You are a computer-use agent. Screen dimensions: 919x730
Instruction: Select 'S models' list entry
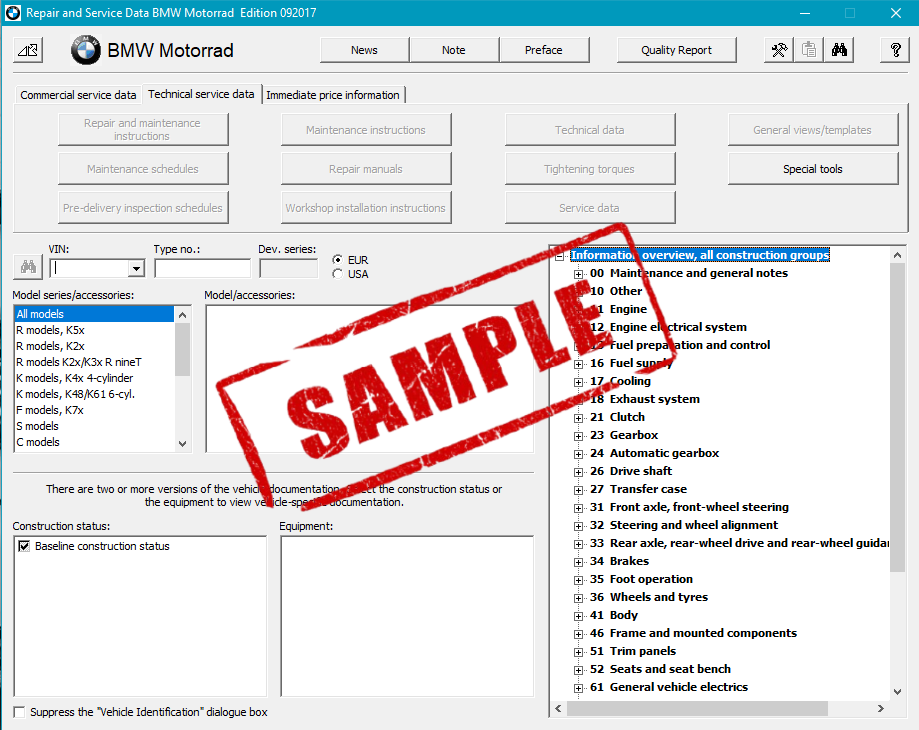[94, 426]
